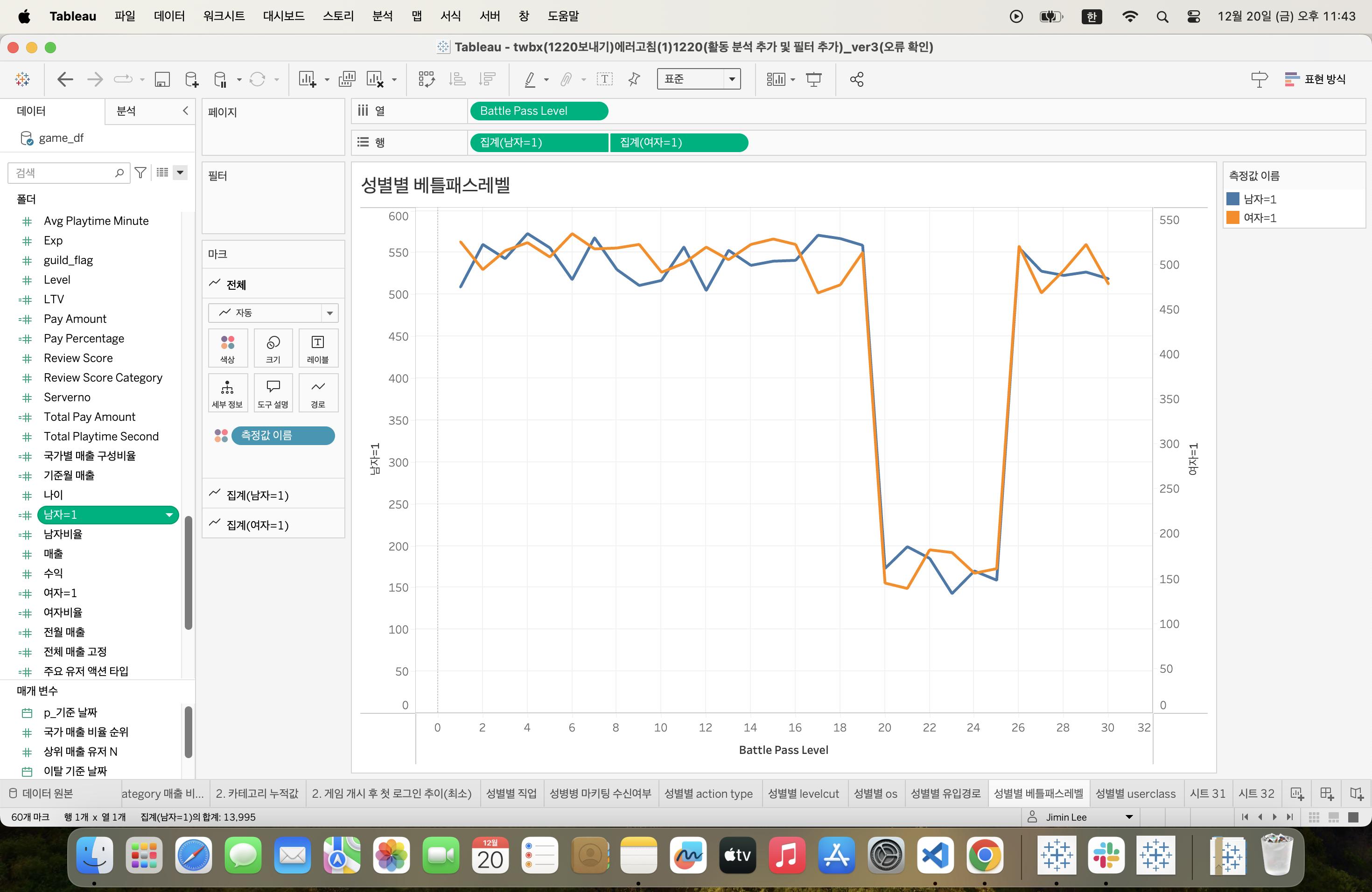Switch to Show Tabs view
This screenshot has width=1372, height=892.
coord(1353,817)
